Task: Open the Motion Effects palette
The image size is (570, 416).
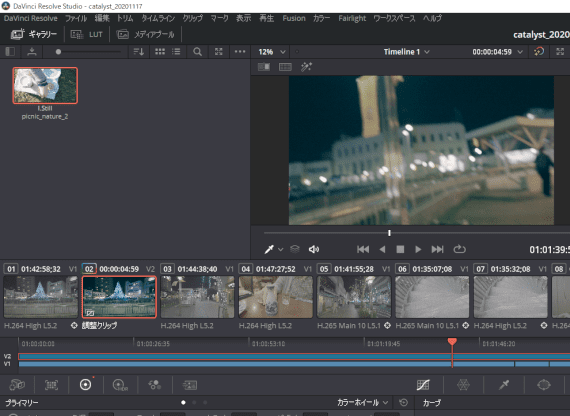Action: 189,385
